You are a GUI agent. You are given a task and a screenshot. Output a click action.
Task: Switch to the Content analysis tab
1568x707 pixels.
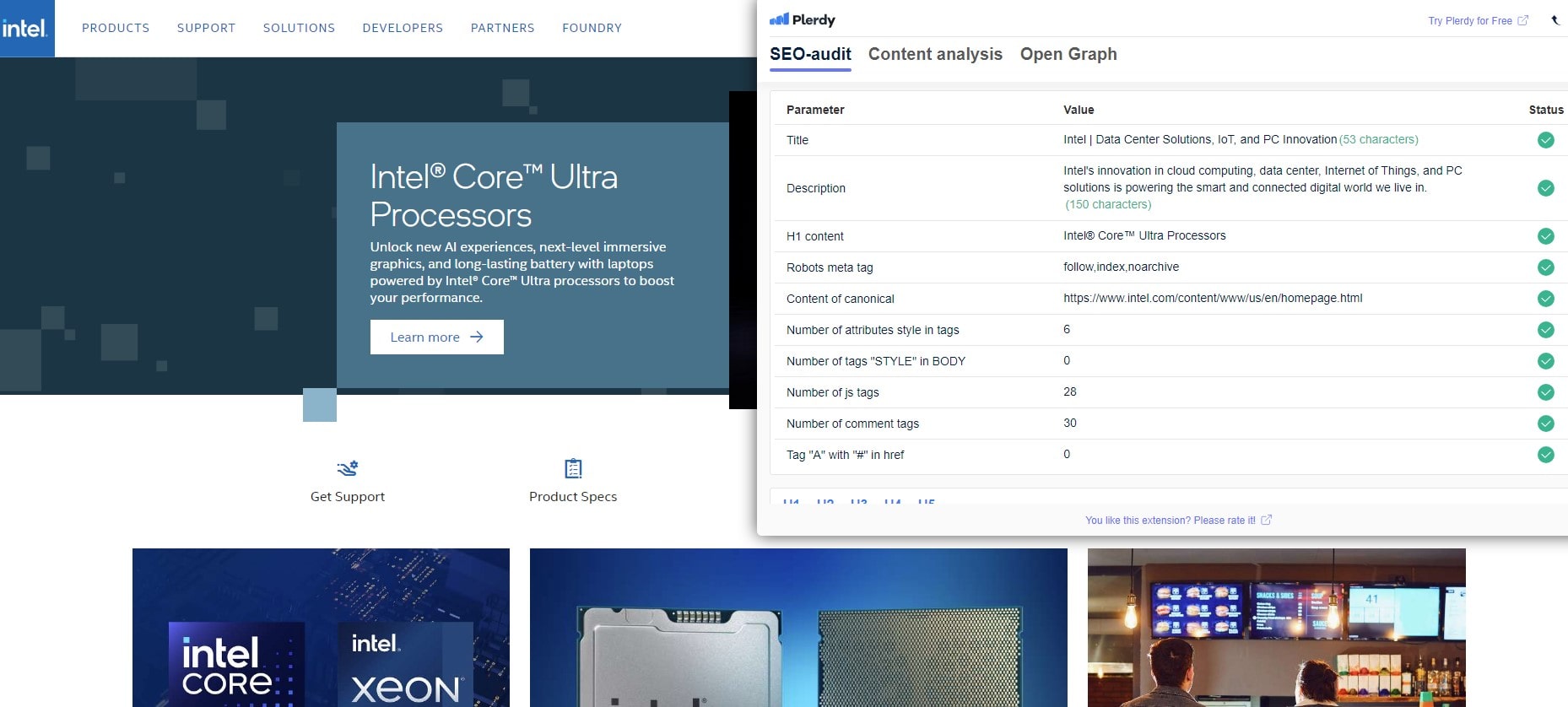tap(935, 54)
